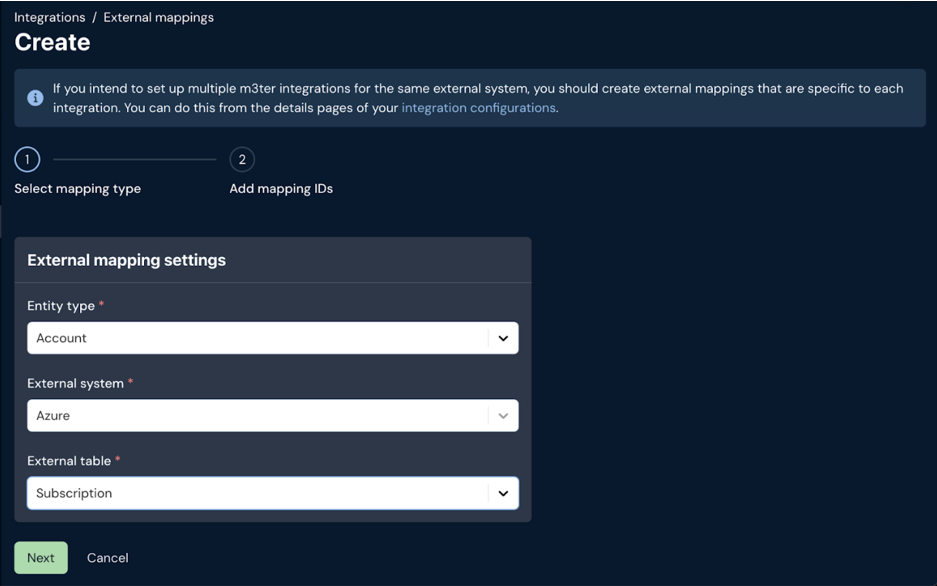Click the Entity type field label
This screenshot has height=586, width=937.
pyautogui.click(x=61, y=306)
